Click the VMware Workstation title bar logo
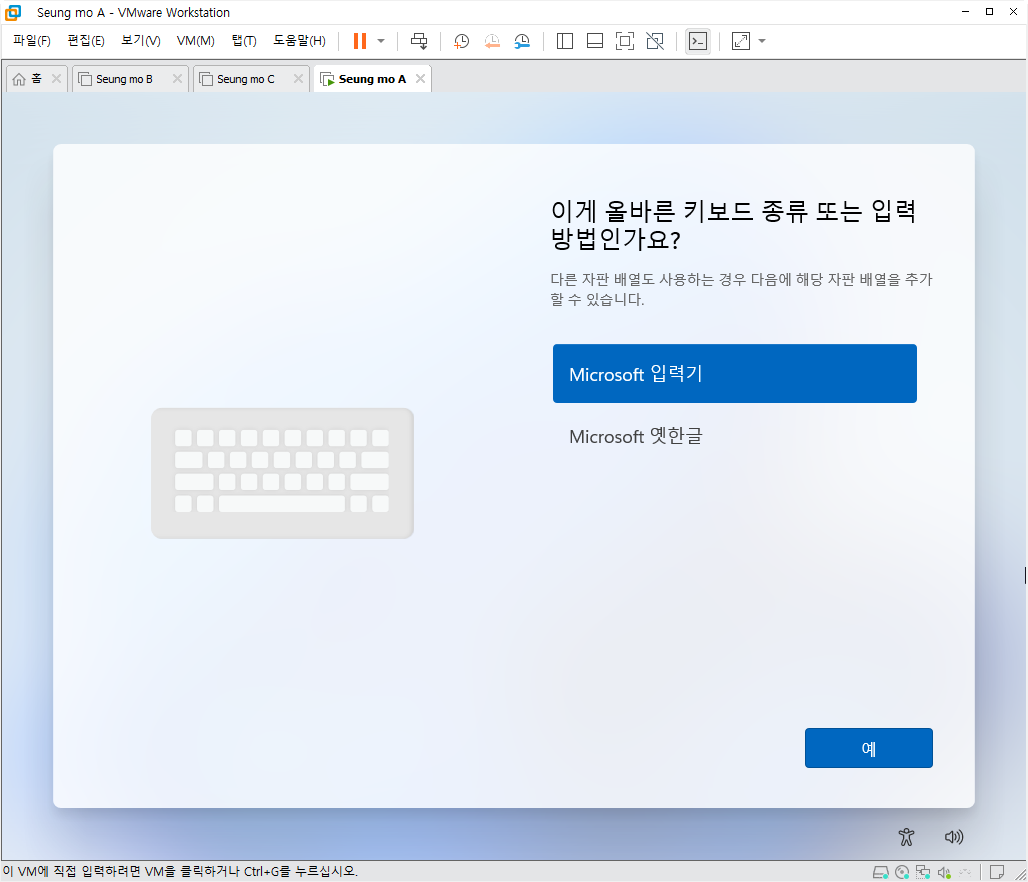This screenshot has height=882, width=1028. (x=13, y=12)
